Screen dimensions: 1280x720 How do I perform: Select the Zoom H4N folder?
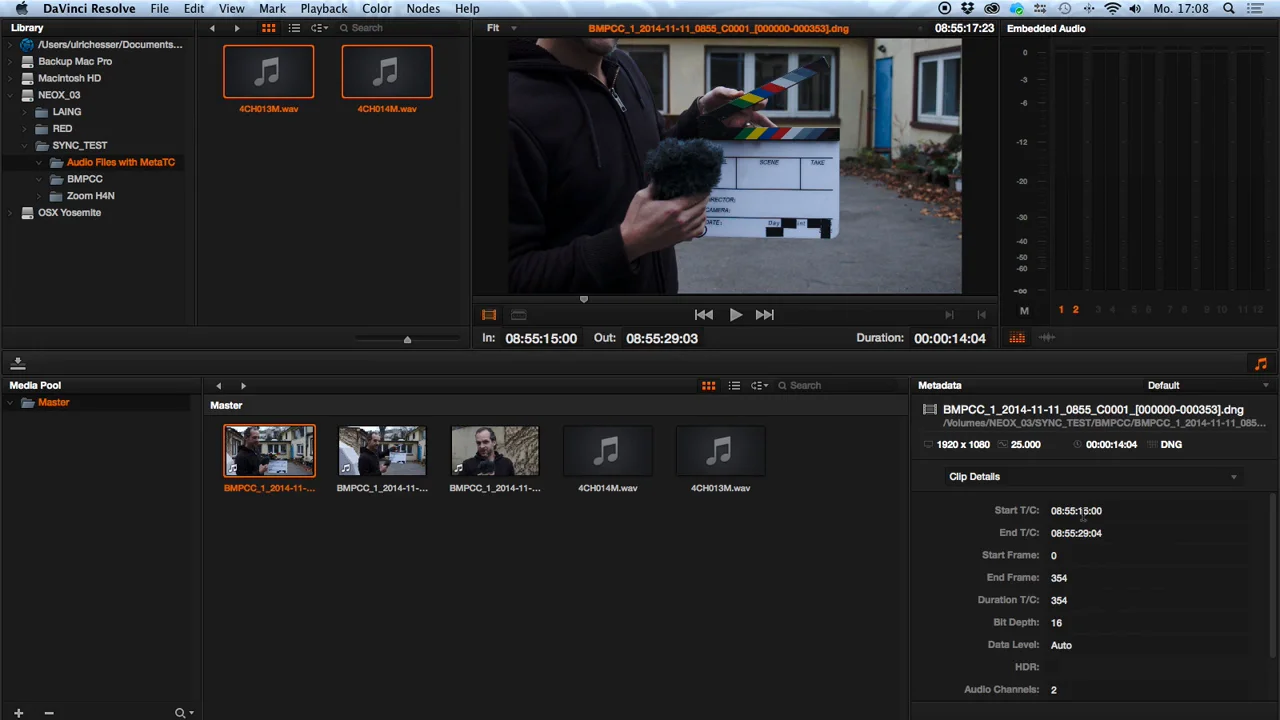[x=90, y=196]
